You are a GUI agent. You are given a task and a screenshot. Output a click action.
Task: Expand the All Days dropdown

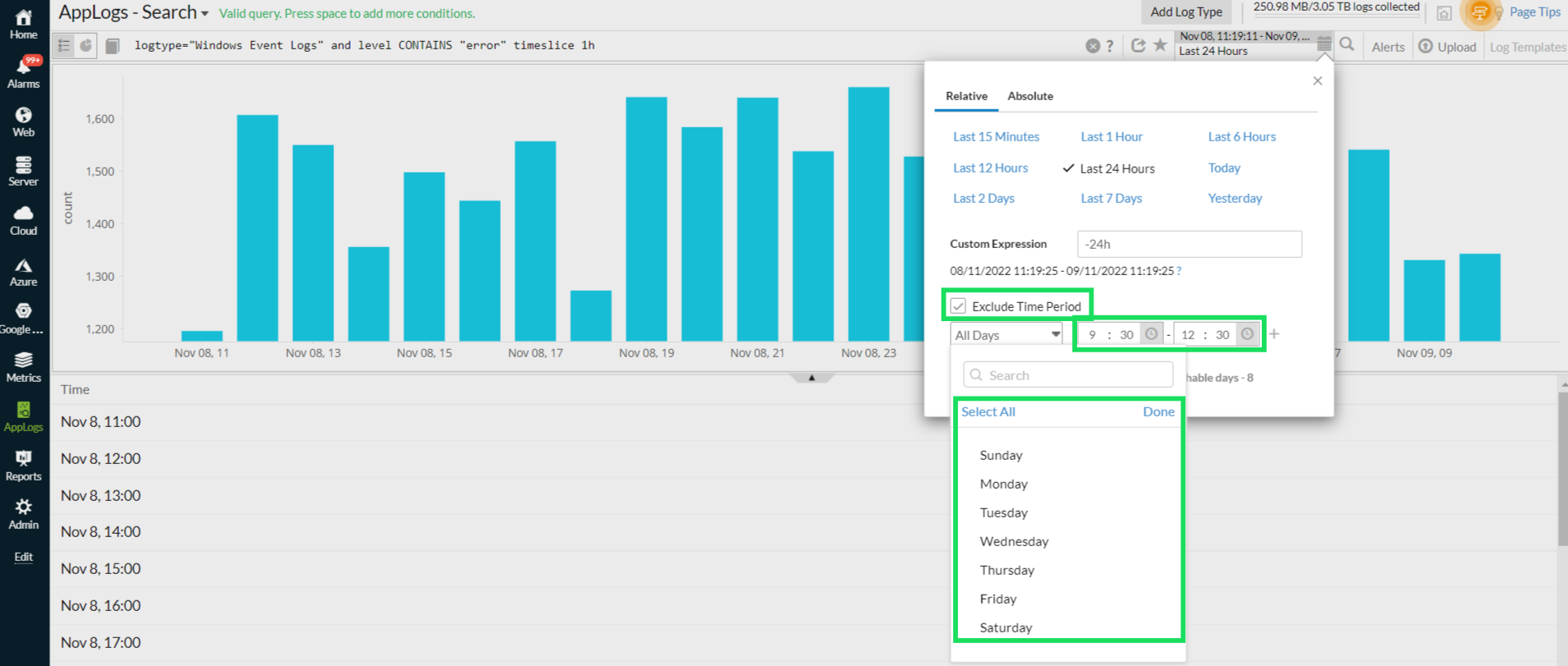pyautogui.click(x=1006, y=335)
